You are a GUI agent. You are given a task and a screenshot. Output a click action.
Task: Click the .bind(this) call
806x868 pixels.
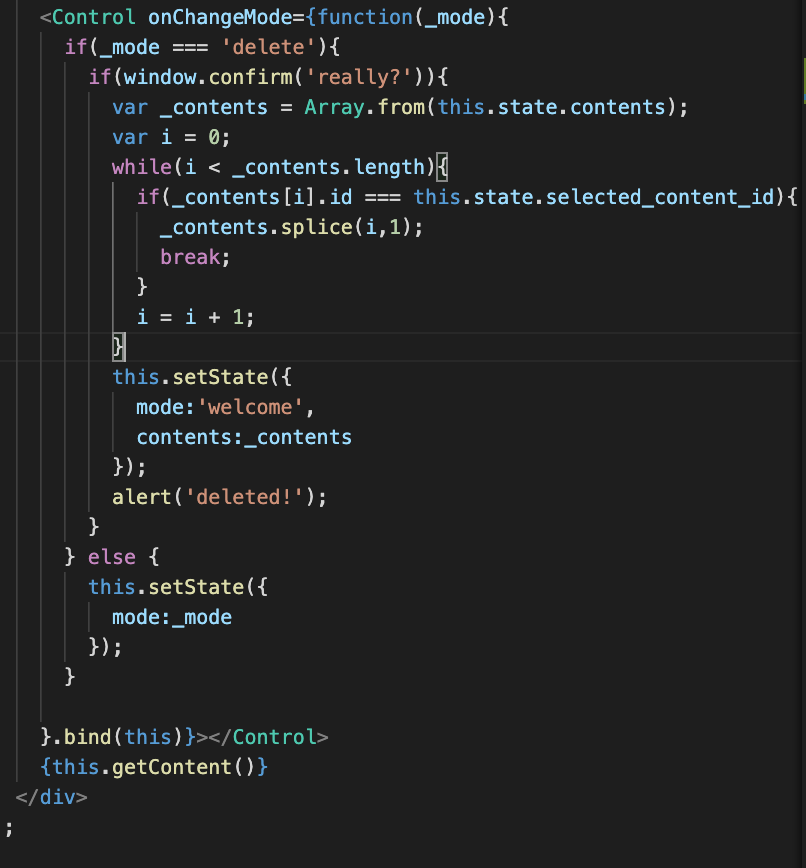pyautogui.click(x=118, y=737)
